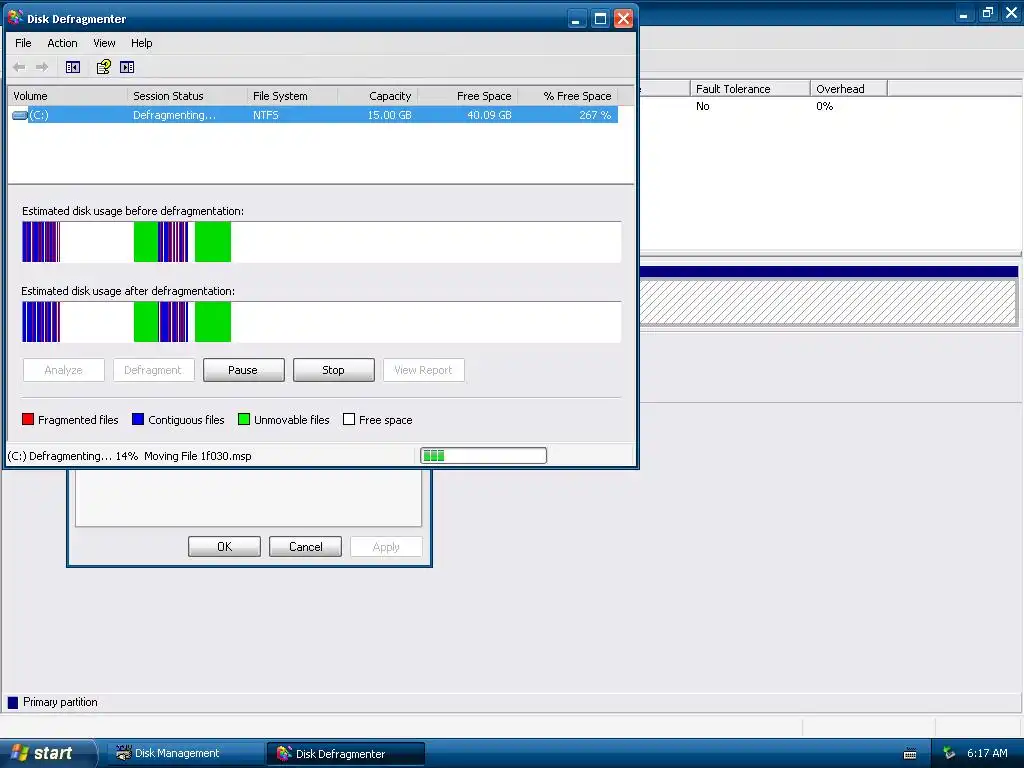Click the Overhead column in Disk Management
This screenshot has width=1024, height=768.
coord(848,89)
